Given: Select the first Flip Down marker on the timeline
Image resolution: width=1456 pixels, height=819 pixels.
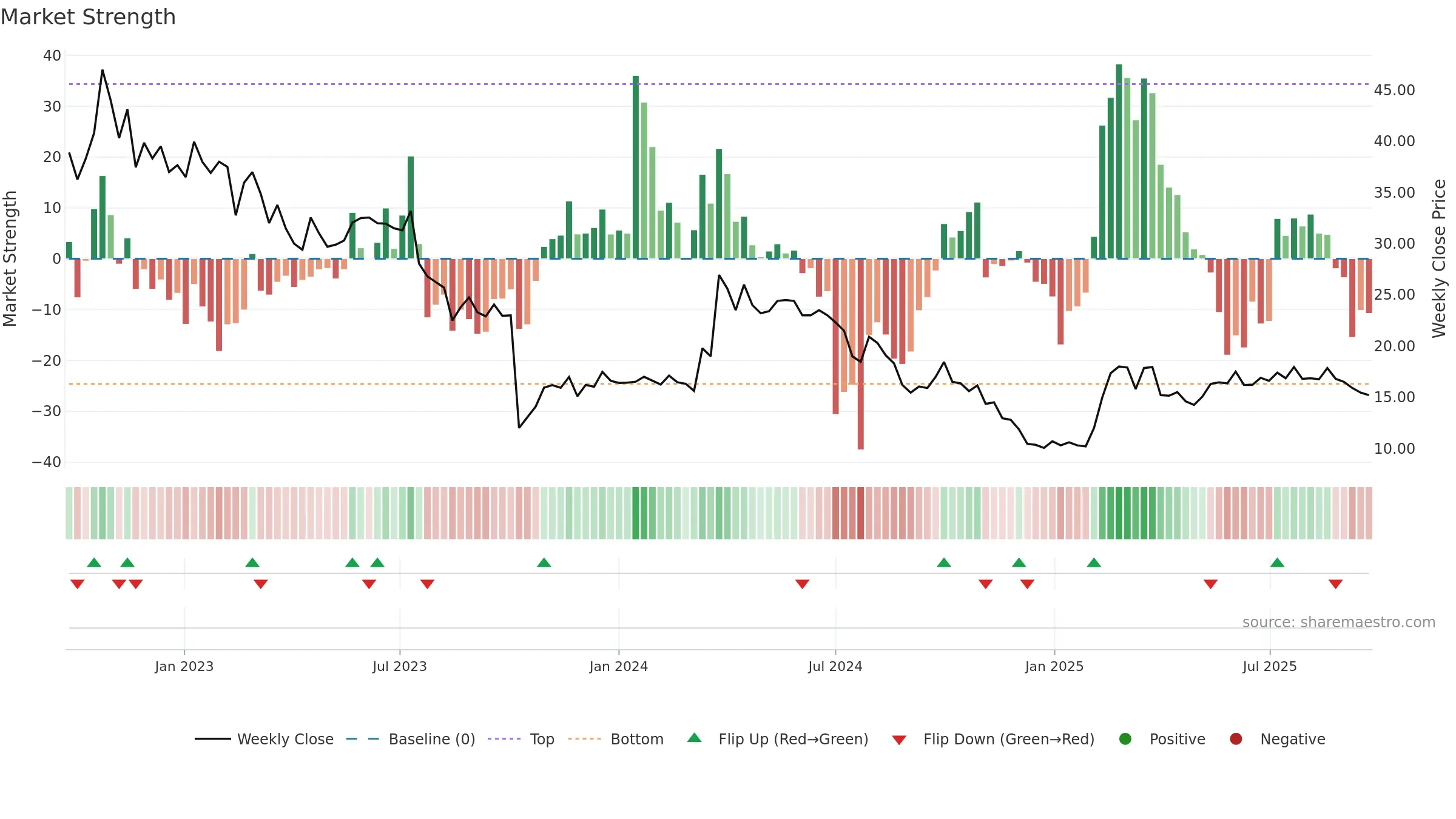Looking at the screenshot, I should coord(77,584).
